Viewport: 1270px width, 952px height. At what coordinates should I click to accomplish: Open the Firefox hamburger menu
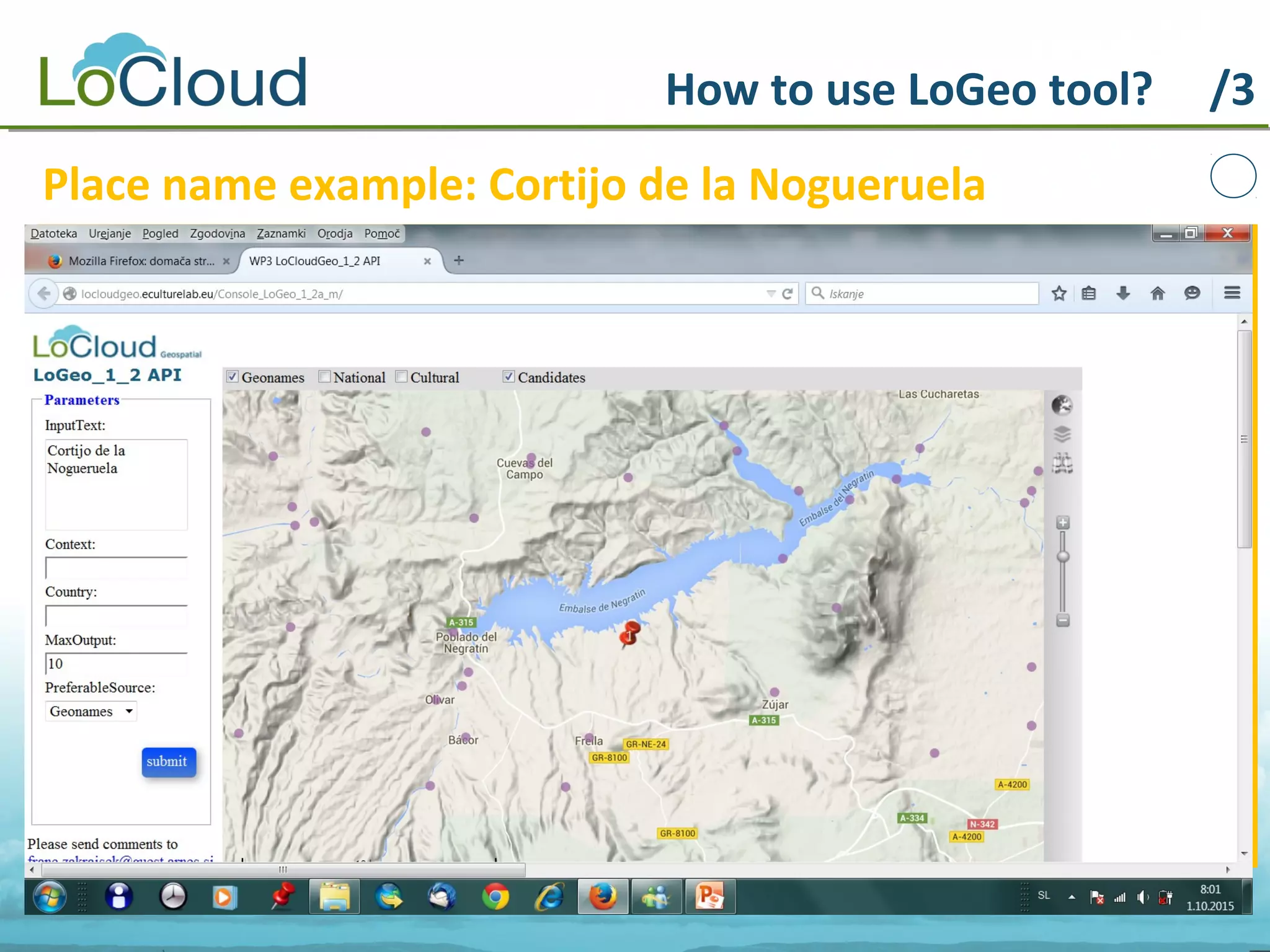[x=1232, y=293]
